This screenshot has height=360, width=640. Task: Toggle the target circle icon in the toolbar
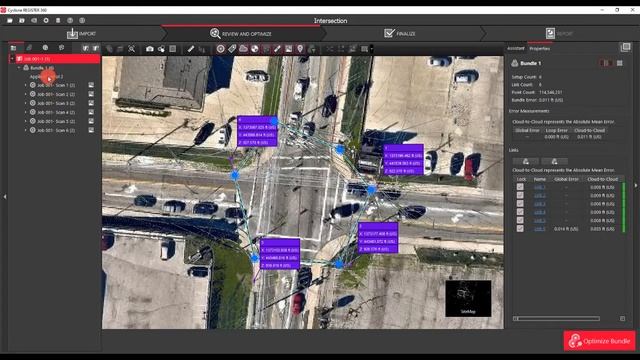(x=220, y=49)
